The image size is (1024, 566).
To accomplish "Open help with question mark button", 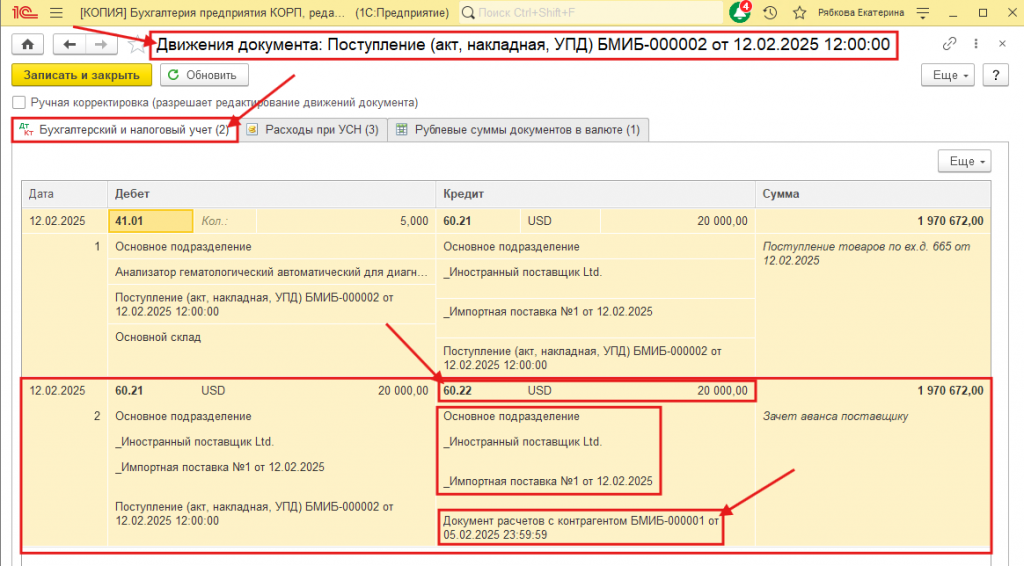I will click(x=996, y=75).
